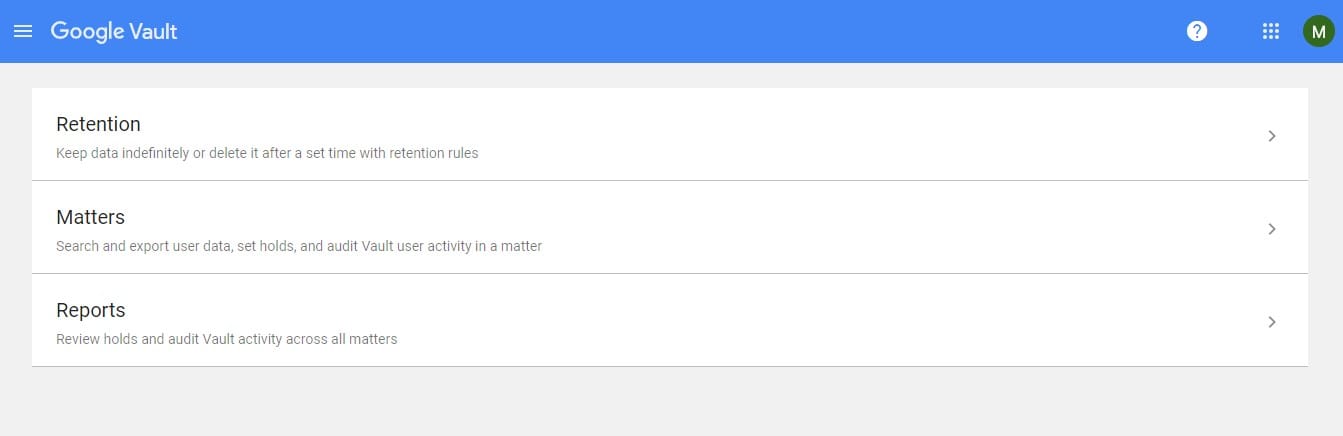Click the 'Keep data indefinitely' description text
Screen dimensions: 1343x436
(x=267, y=154)
